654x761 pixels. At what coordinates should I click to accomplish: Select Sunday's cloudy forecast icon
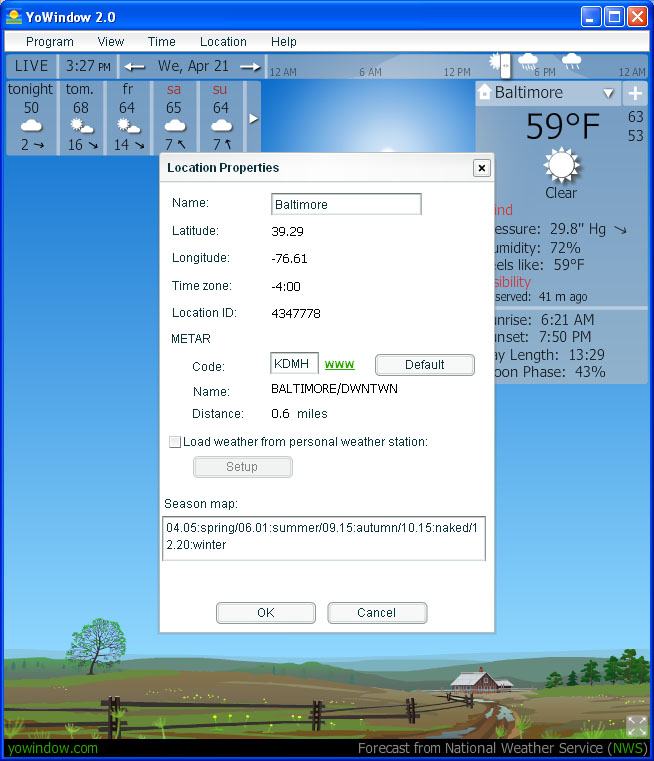[221, 126]
